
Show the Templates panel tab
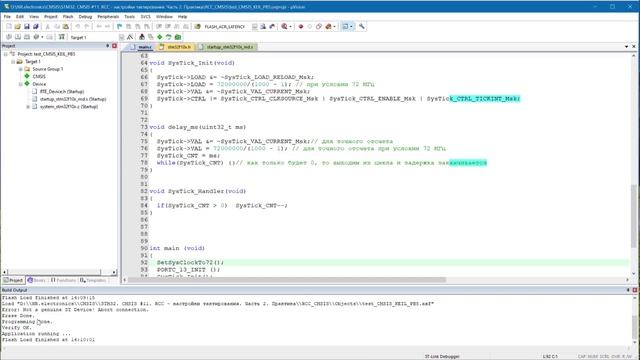pos(93,280)
